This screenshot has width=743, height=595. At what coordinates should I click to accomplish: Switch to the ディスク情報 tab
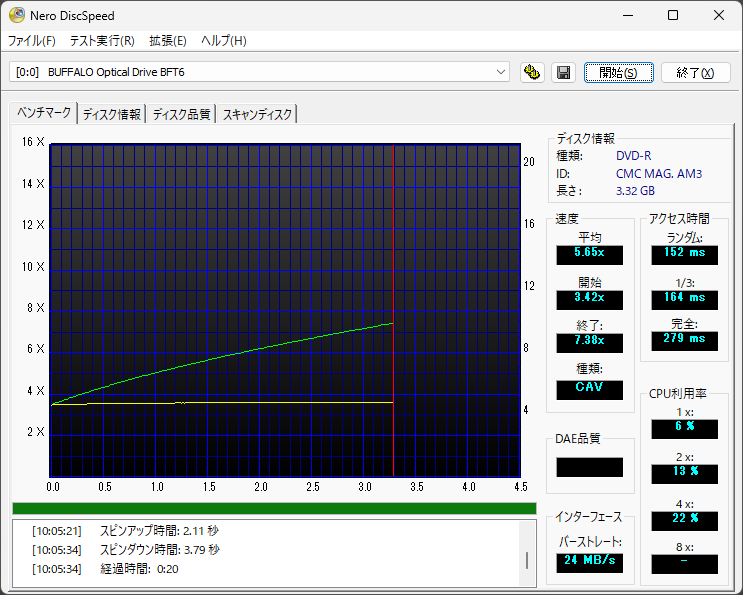pos(112,114)
